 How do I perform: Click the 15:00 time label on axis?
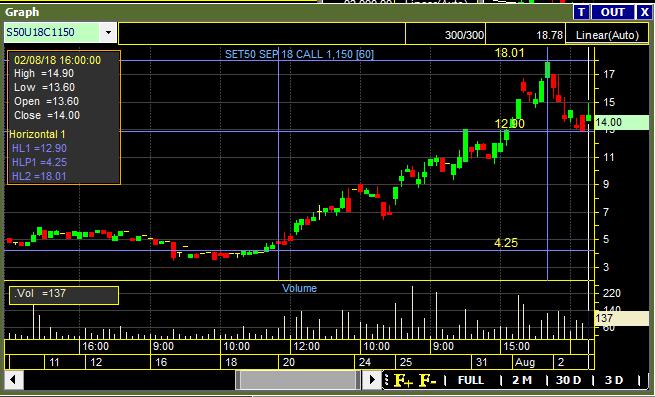coord(516,346)
